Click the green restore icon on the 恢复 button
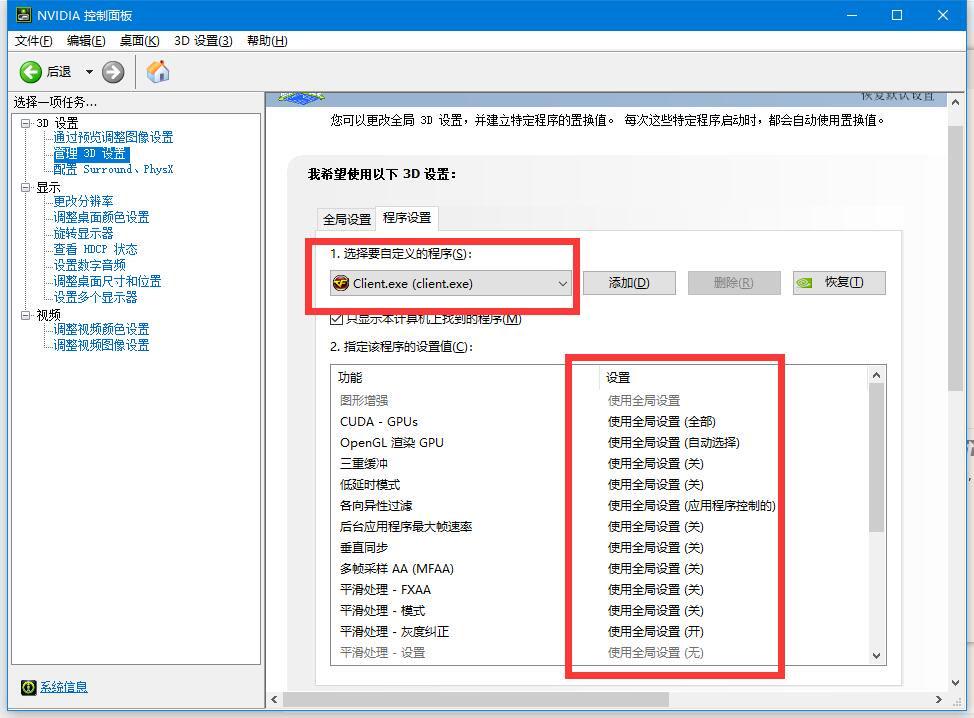This screenshot has width=974, height=718. click(806, 282)
